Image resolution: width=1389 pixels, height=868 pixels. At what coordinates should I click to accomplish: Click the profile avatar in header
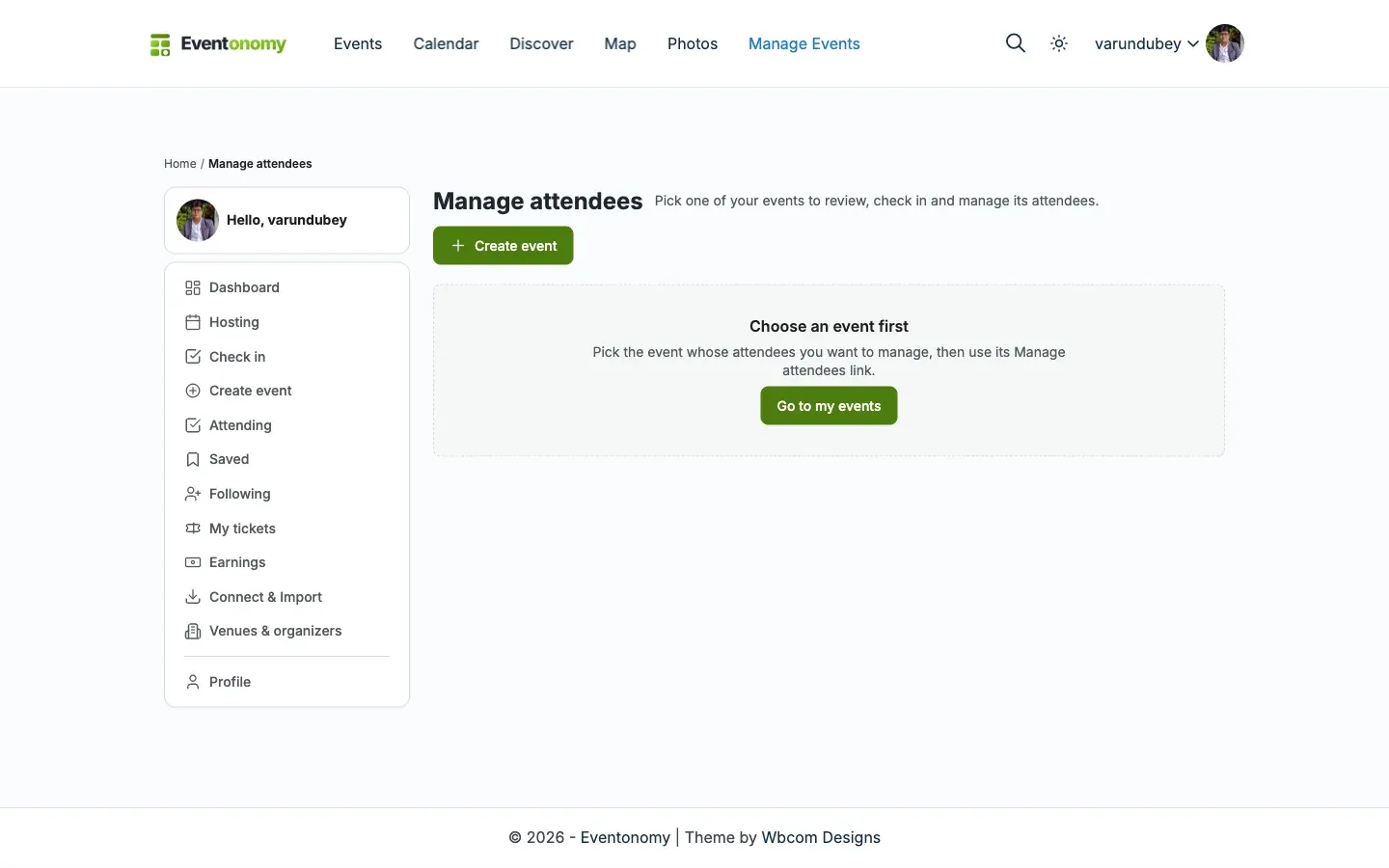coord(1225,43)
